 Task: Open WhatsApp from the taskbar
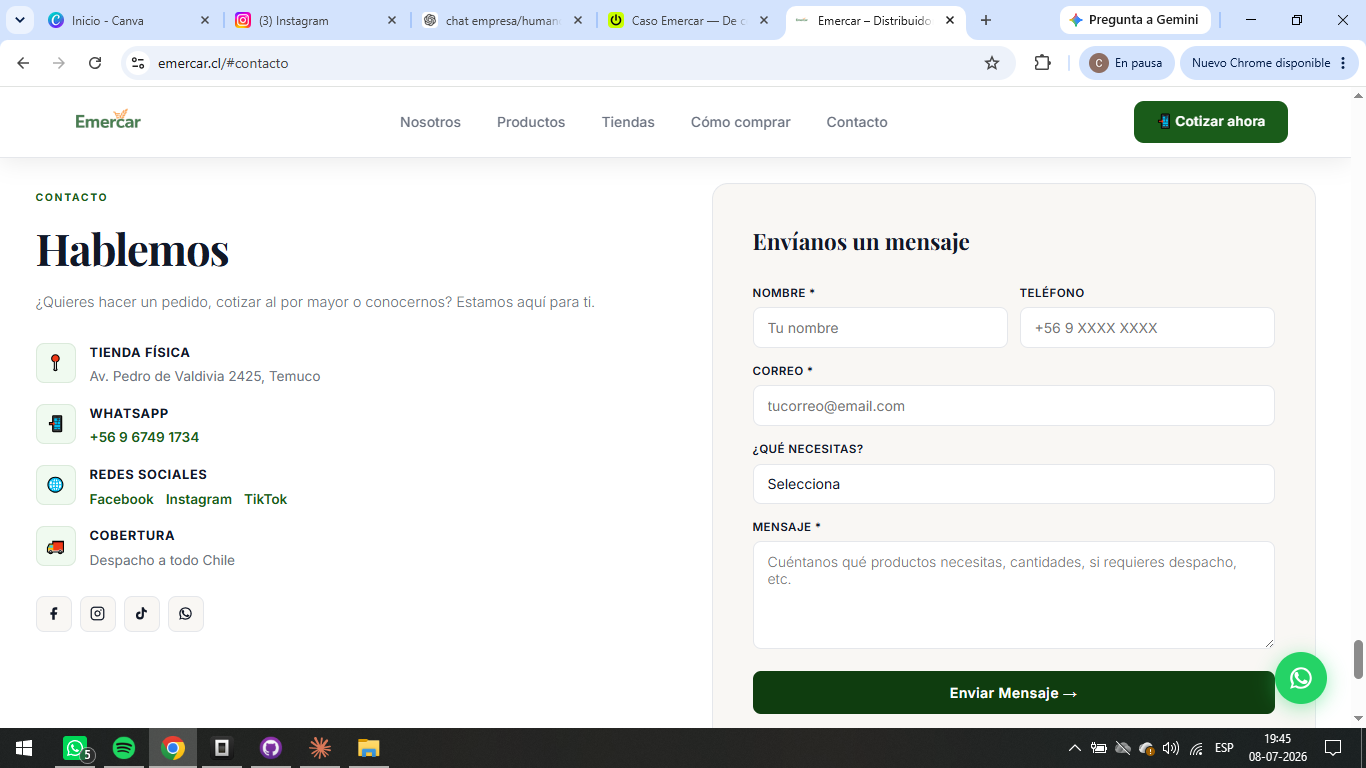tap(75, 748)
